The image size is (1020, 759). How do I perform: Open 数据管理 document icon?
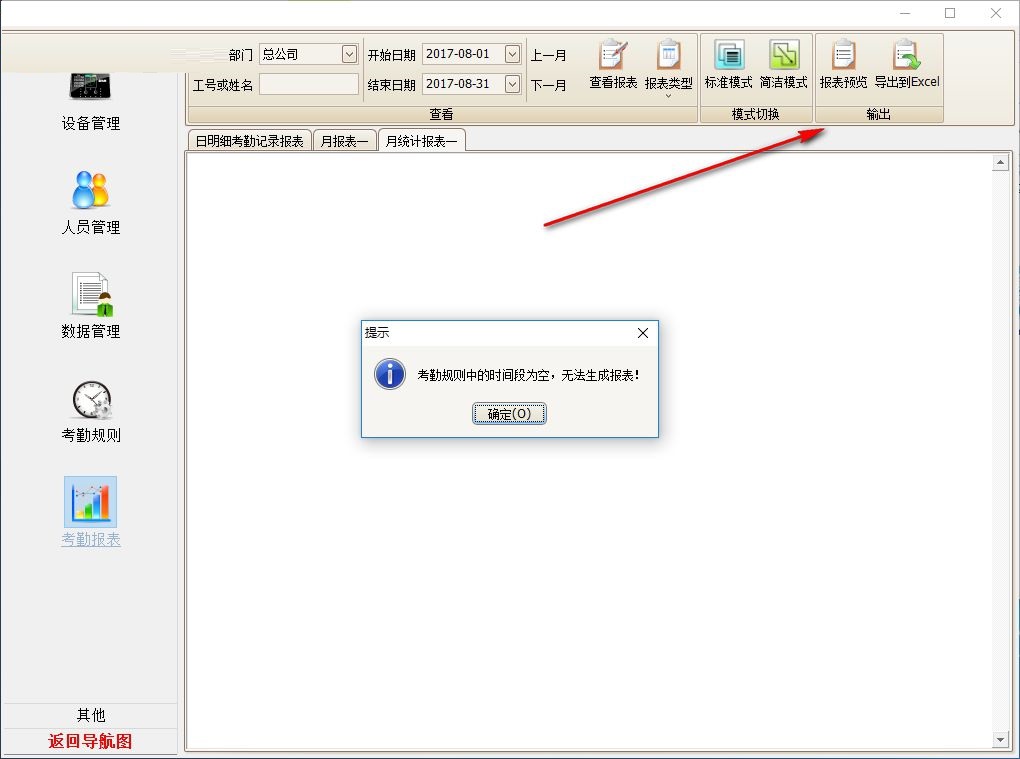point(91,294)
